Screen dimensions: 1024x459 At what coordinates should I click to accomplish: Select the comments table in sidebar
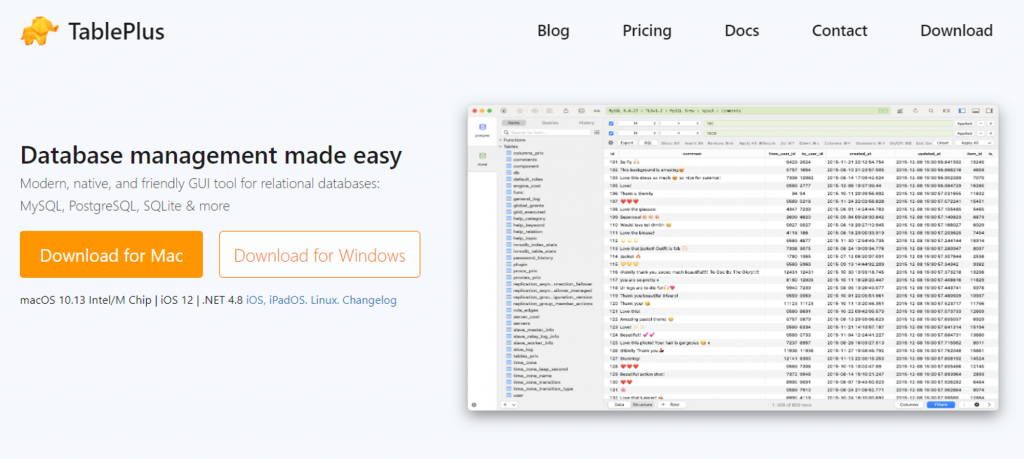[521, 159]
